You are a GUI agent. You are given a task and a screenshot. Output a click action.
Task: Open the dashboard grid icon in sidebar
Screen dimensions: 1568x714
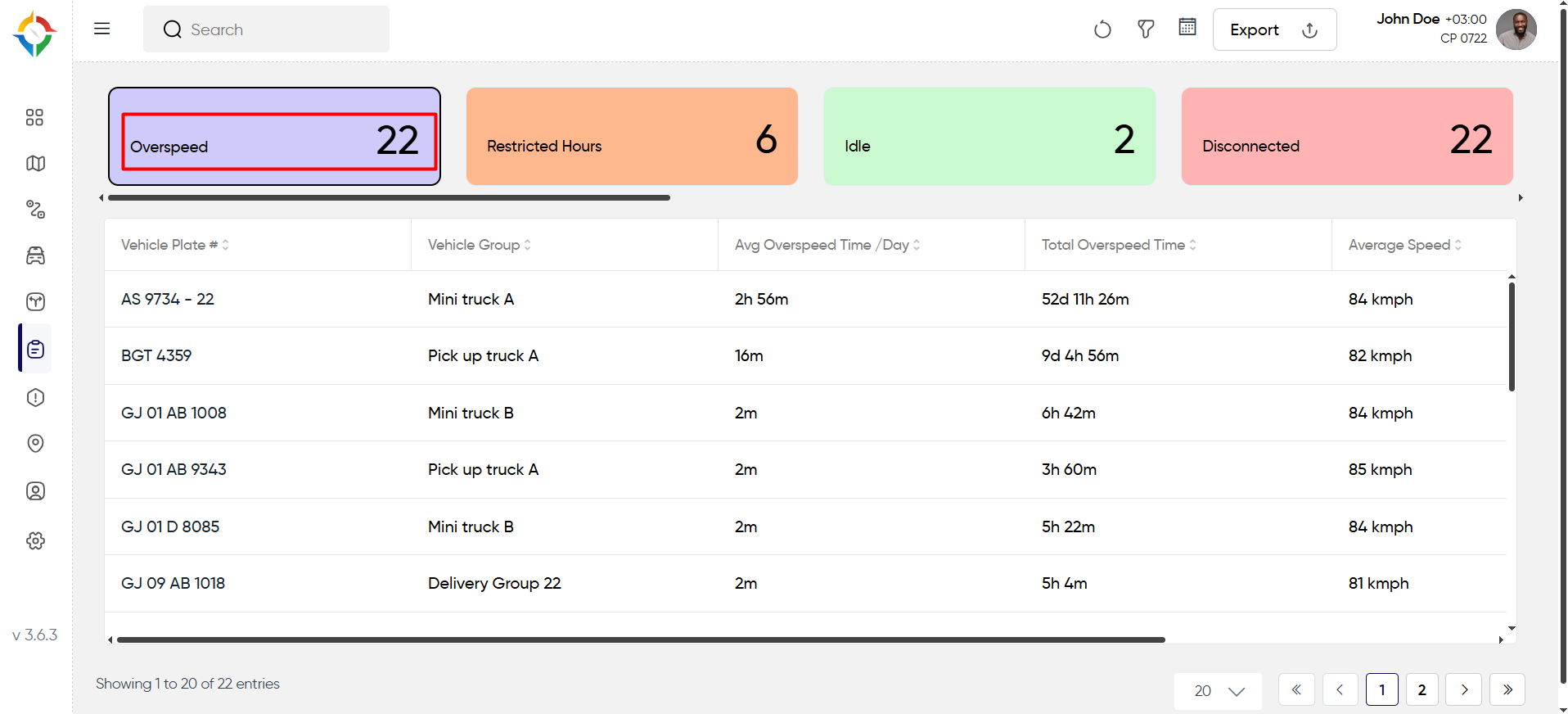pos(34,117)
